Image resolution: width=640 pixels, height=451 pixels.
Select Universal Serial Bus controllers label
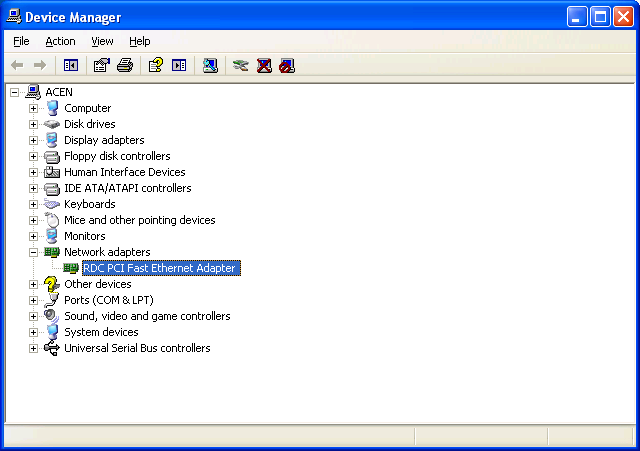[x=137, y=348]
